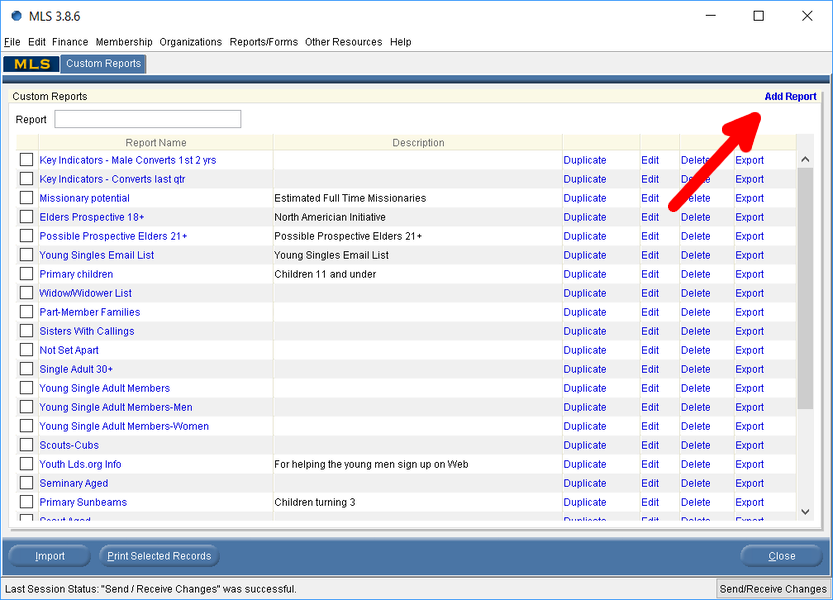Check the Young Singles Email List box
Screen dimensions: 833x600
pos(26,255)
